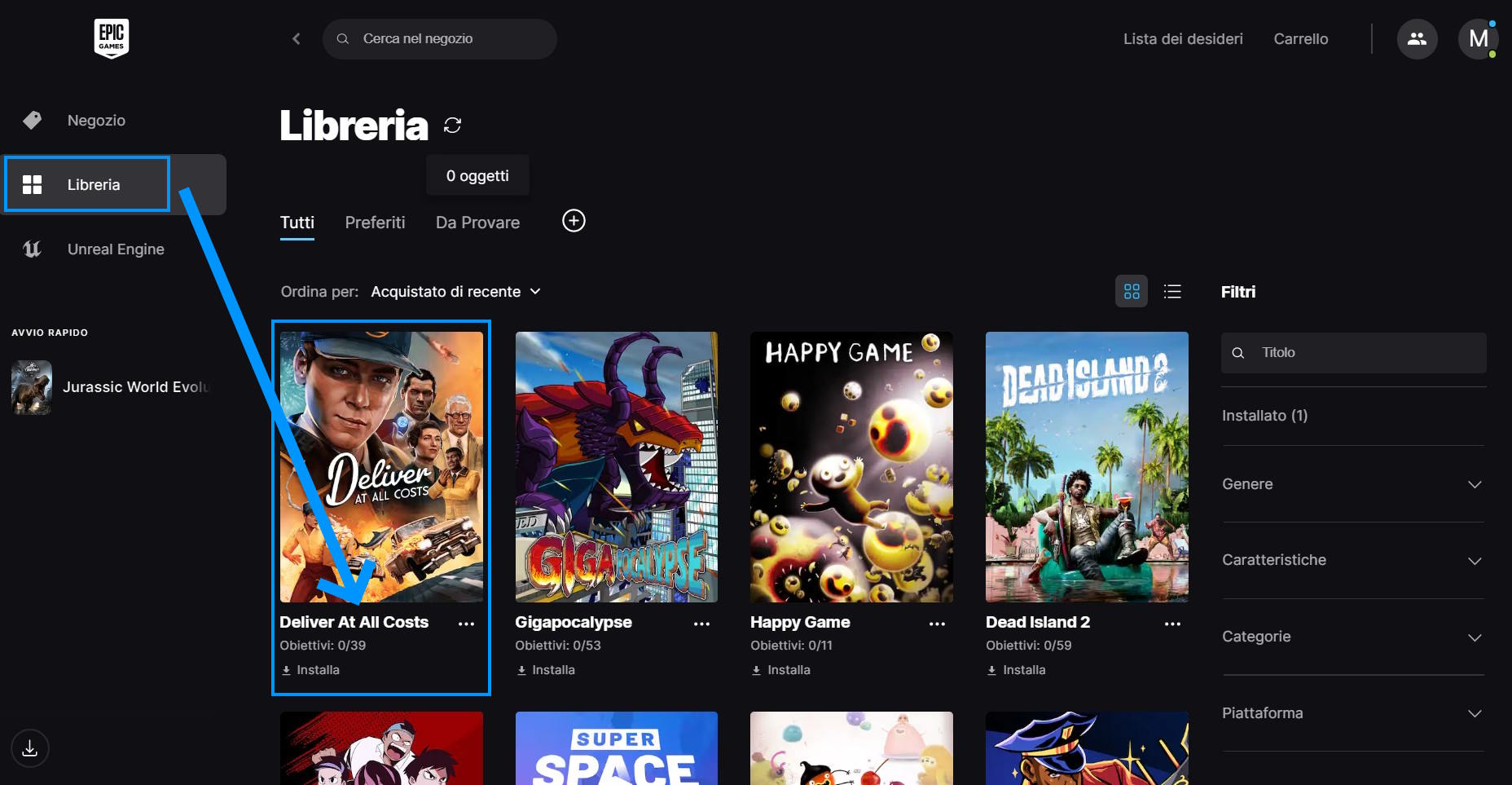Viewport: 1512px width, 785px height.
Task: Click the search magnifier in store search
Action: (343, 38)
